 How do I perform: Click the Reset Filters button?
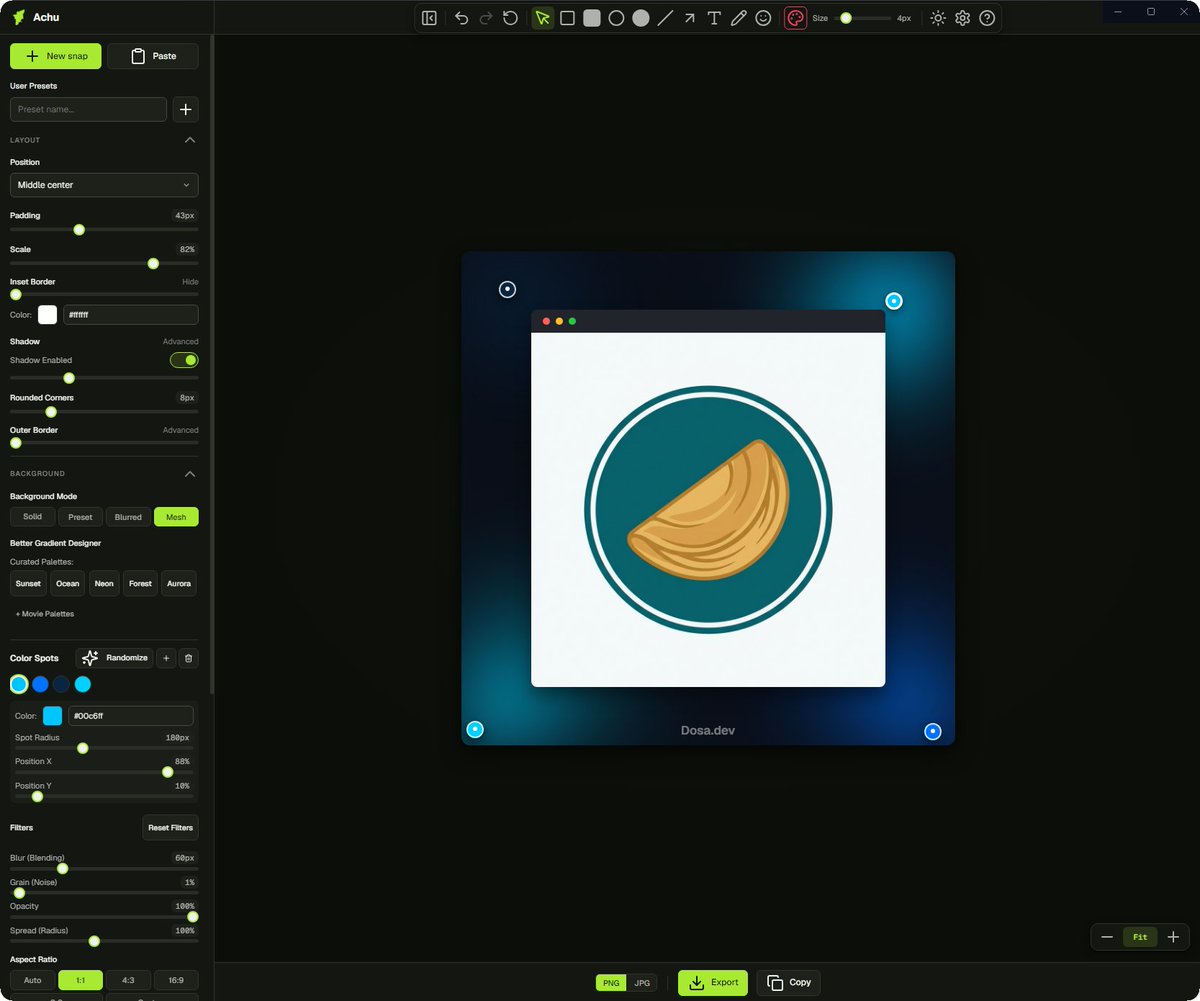click(x=171, y=828)
